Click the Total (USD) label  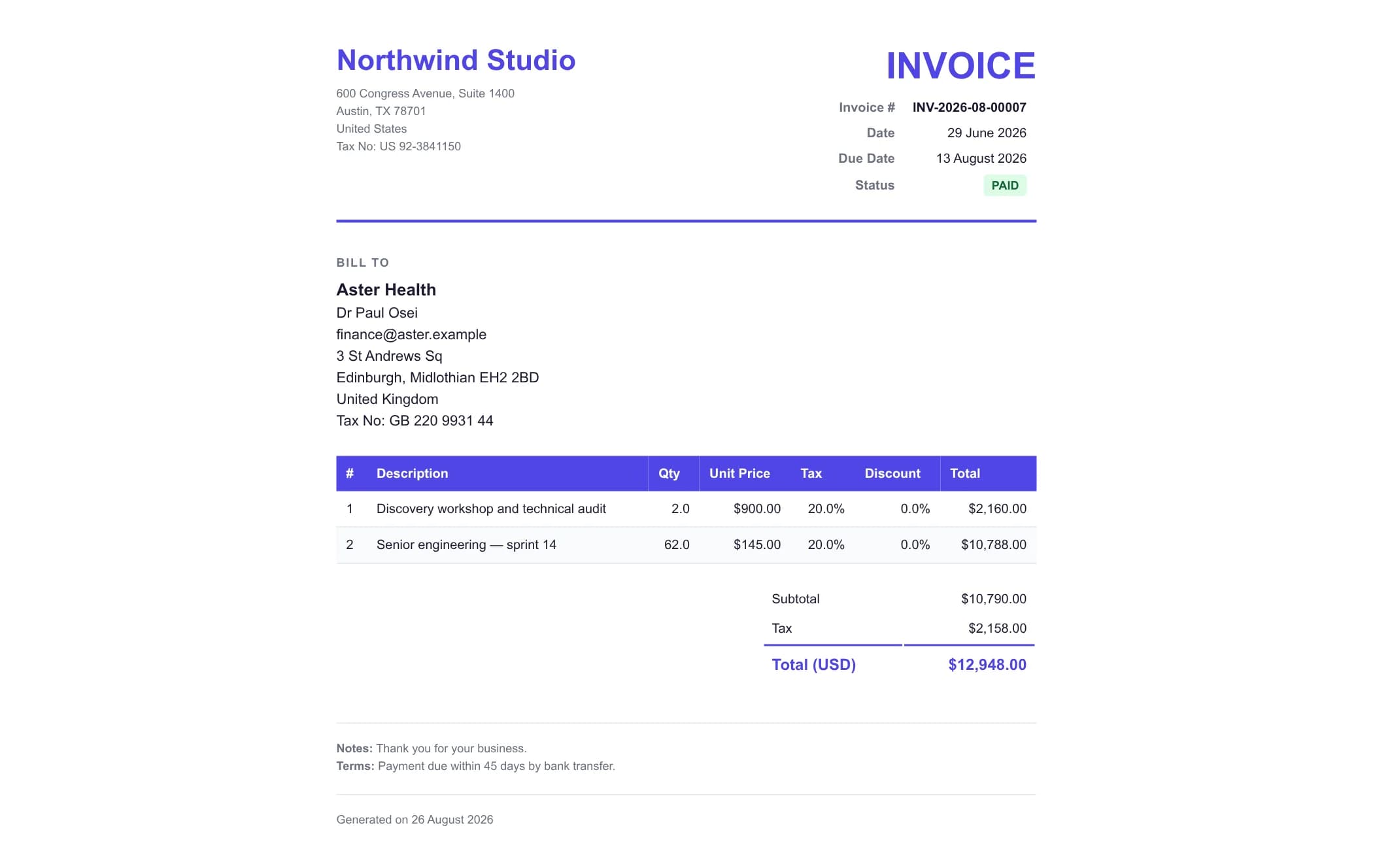tap(813, 665)
